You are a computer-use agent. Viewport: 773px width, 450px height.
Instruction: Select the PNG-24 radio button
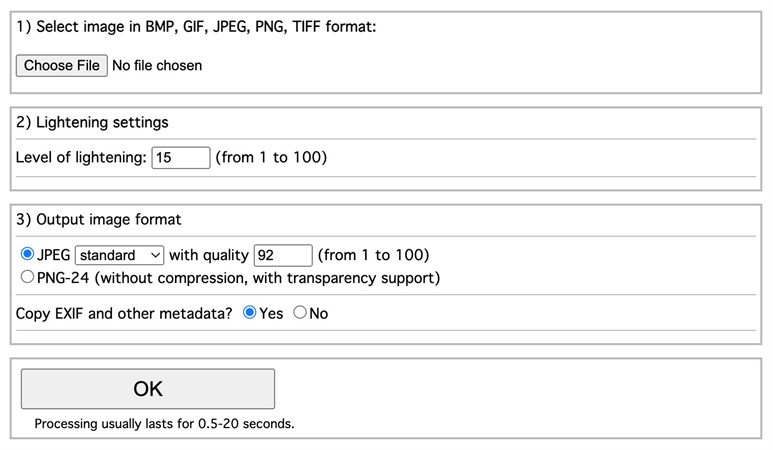27,277
